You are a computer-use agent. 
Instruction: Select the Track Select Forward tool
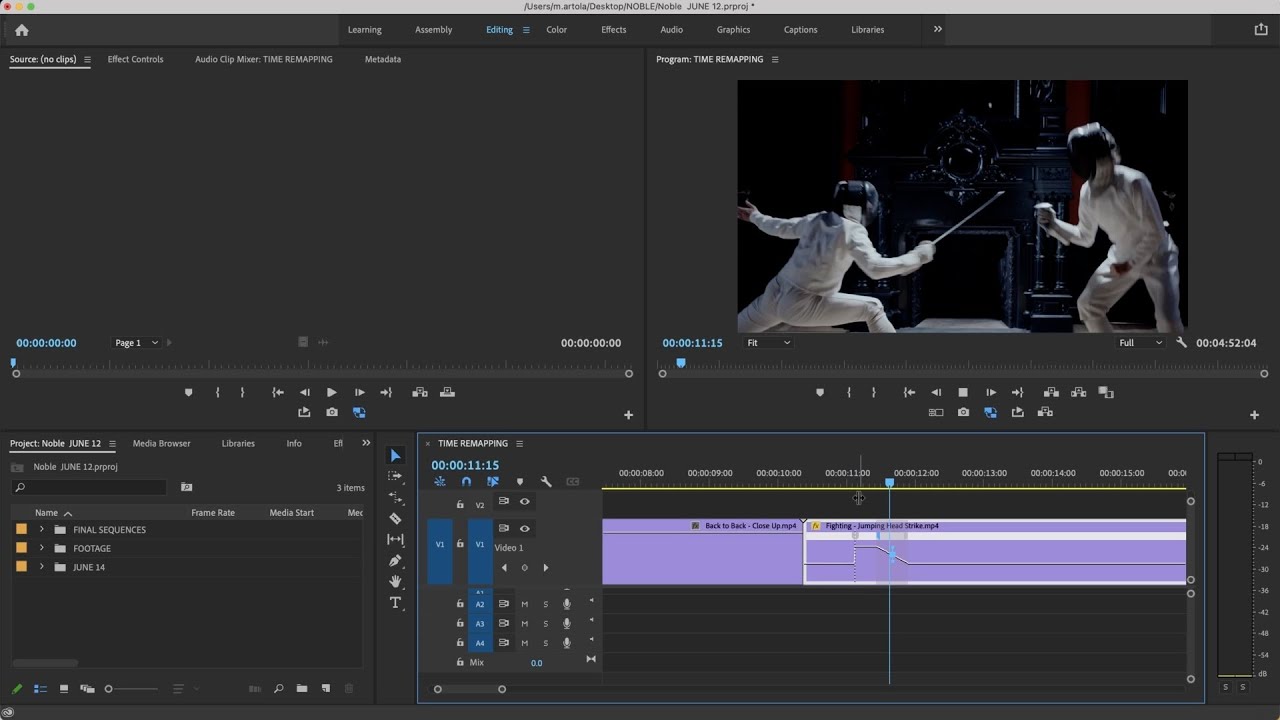pyautogui.click(x=395, y=476)
